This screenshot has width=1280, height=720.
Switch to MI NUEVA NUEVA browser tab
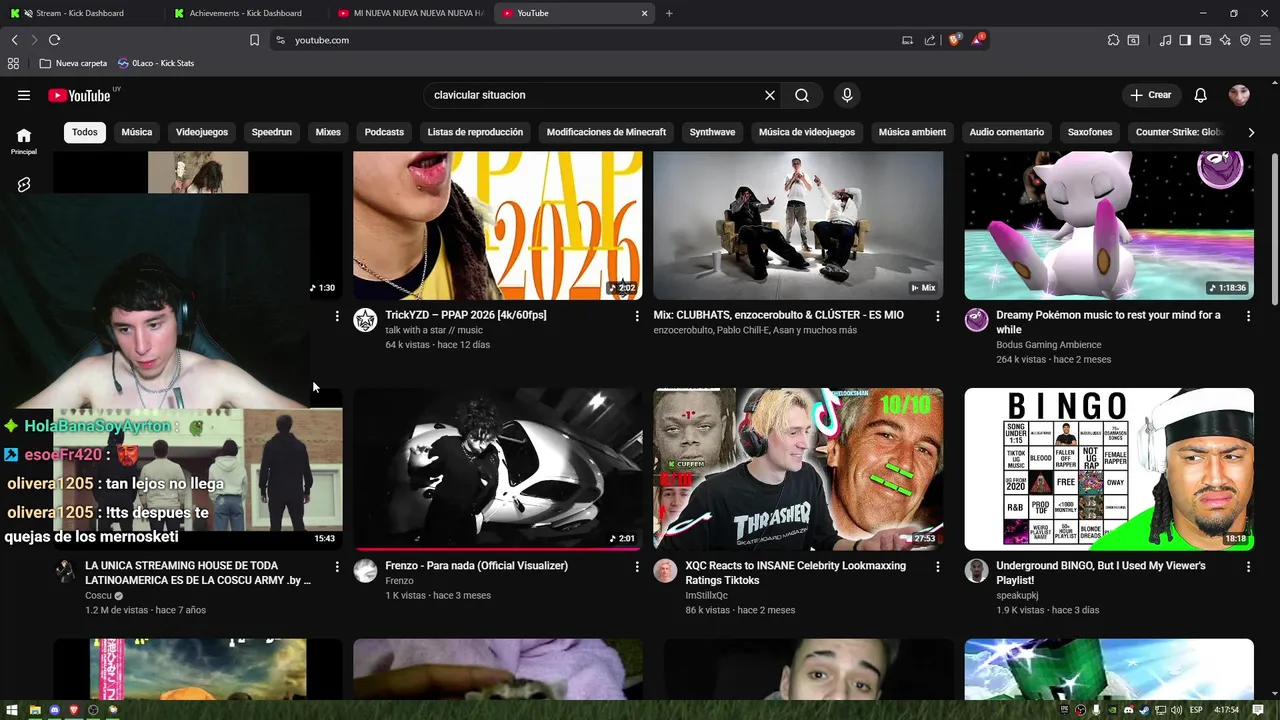click(410, 13)
